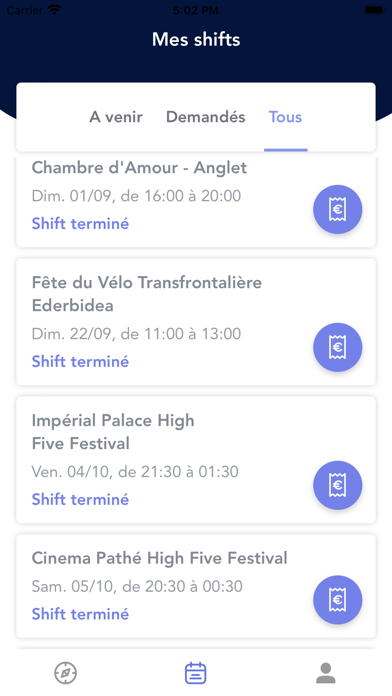Viewport: 392px width, 696px height.
Task: Click Shift terminé under Dim. 22/09 shift
Action: 80,361
